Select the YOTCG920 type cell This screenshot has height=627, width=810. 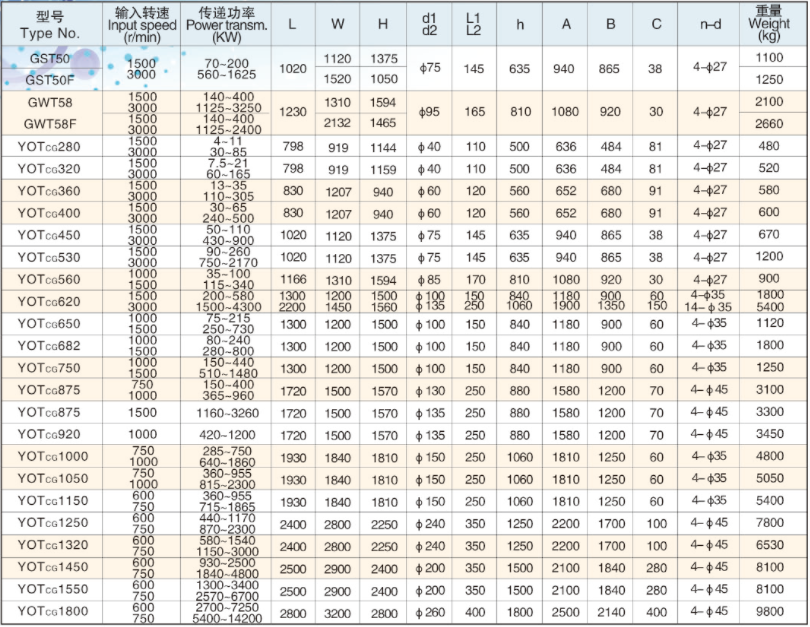click(x=50, y=434)
